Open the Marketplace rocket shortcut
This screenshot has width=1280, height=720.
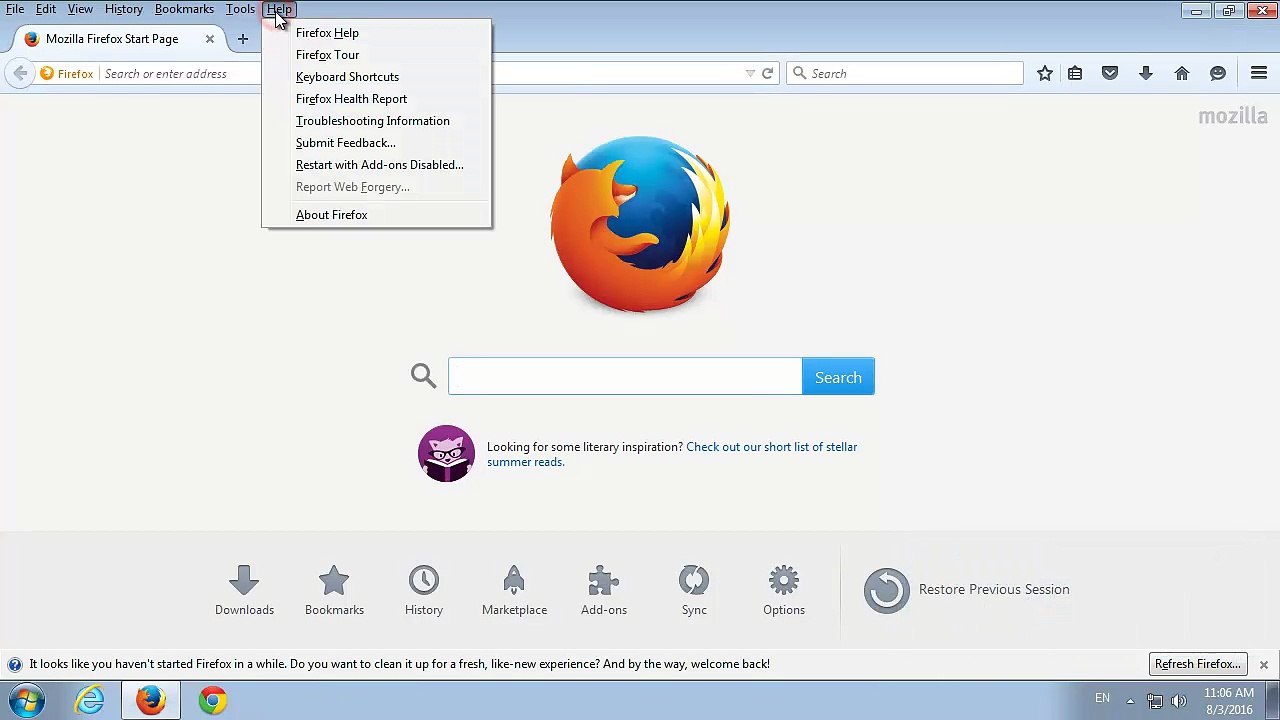pyautogui.click(x=514, y=590)
